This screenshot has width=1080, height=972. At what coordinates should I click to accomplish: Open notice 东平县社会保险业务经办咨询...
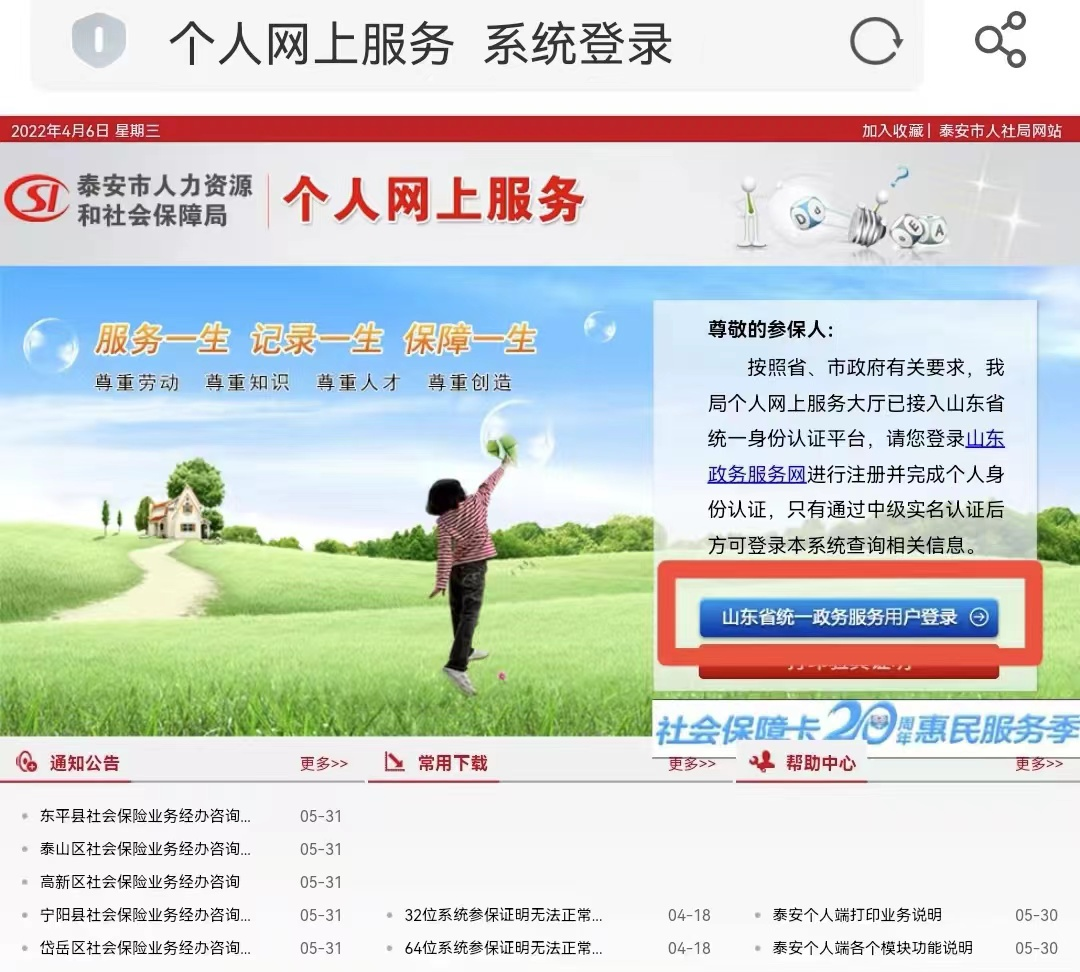145,816
